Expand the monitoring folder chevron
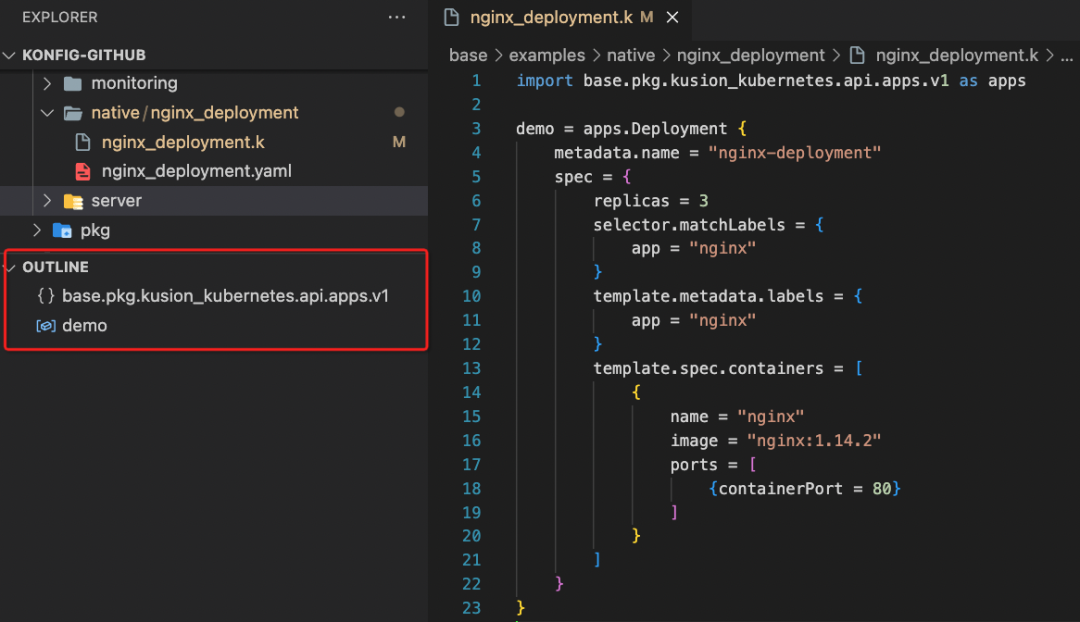Screen dimensions: 1080x622 (47, 83)
